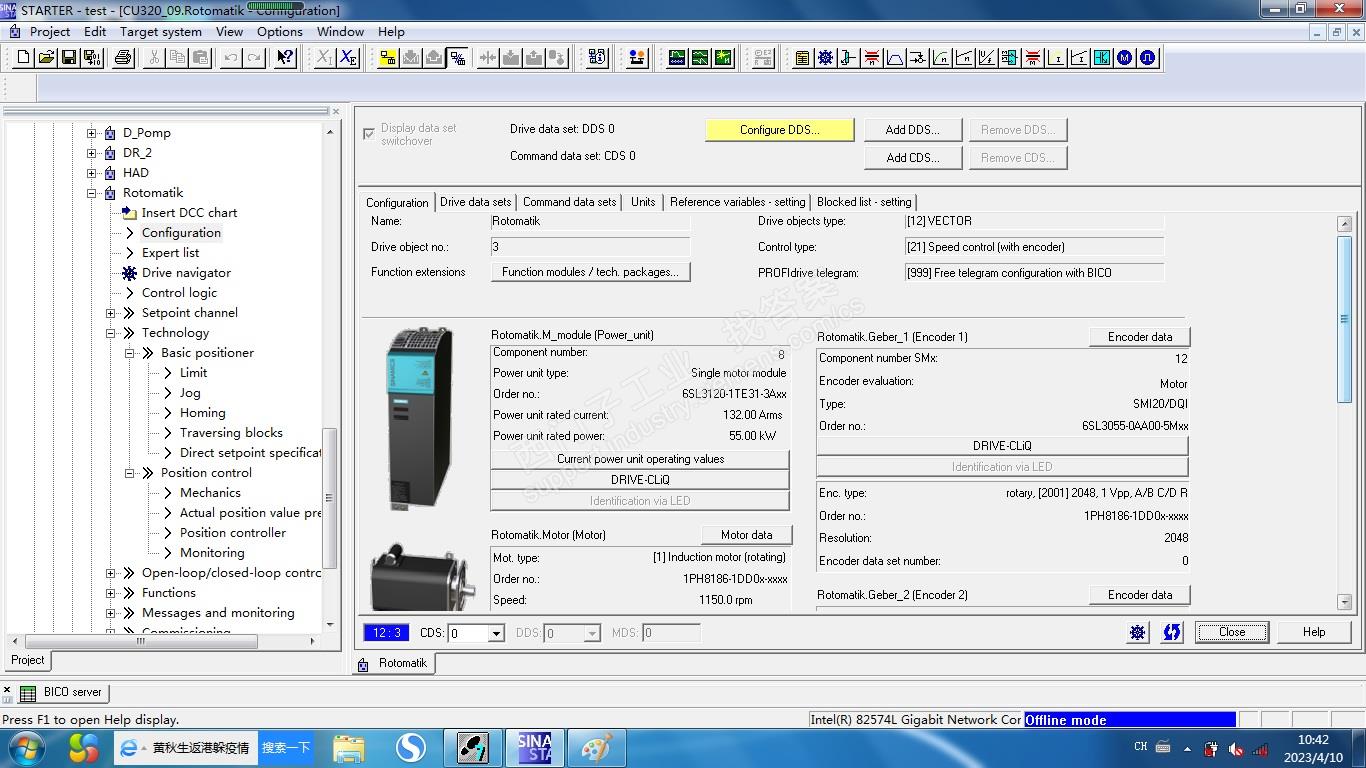1366x768 pixels.
Task: Click the Motor data button
Action: pyautogui.click(x=746, y=535)
